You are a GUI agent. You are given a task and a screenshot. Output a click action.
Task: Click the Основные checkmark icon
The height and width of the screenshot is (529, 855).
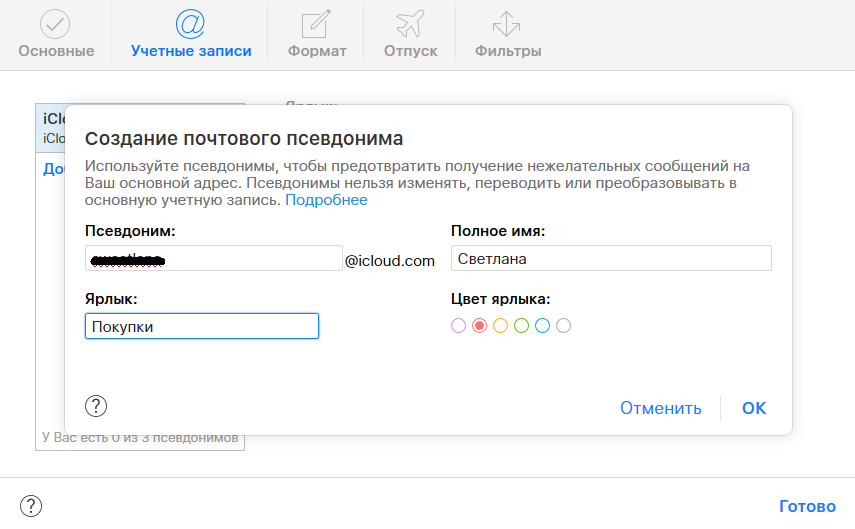(56, 24)
